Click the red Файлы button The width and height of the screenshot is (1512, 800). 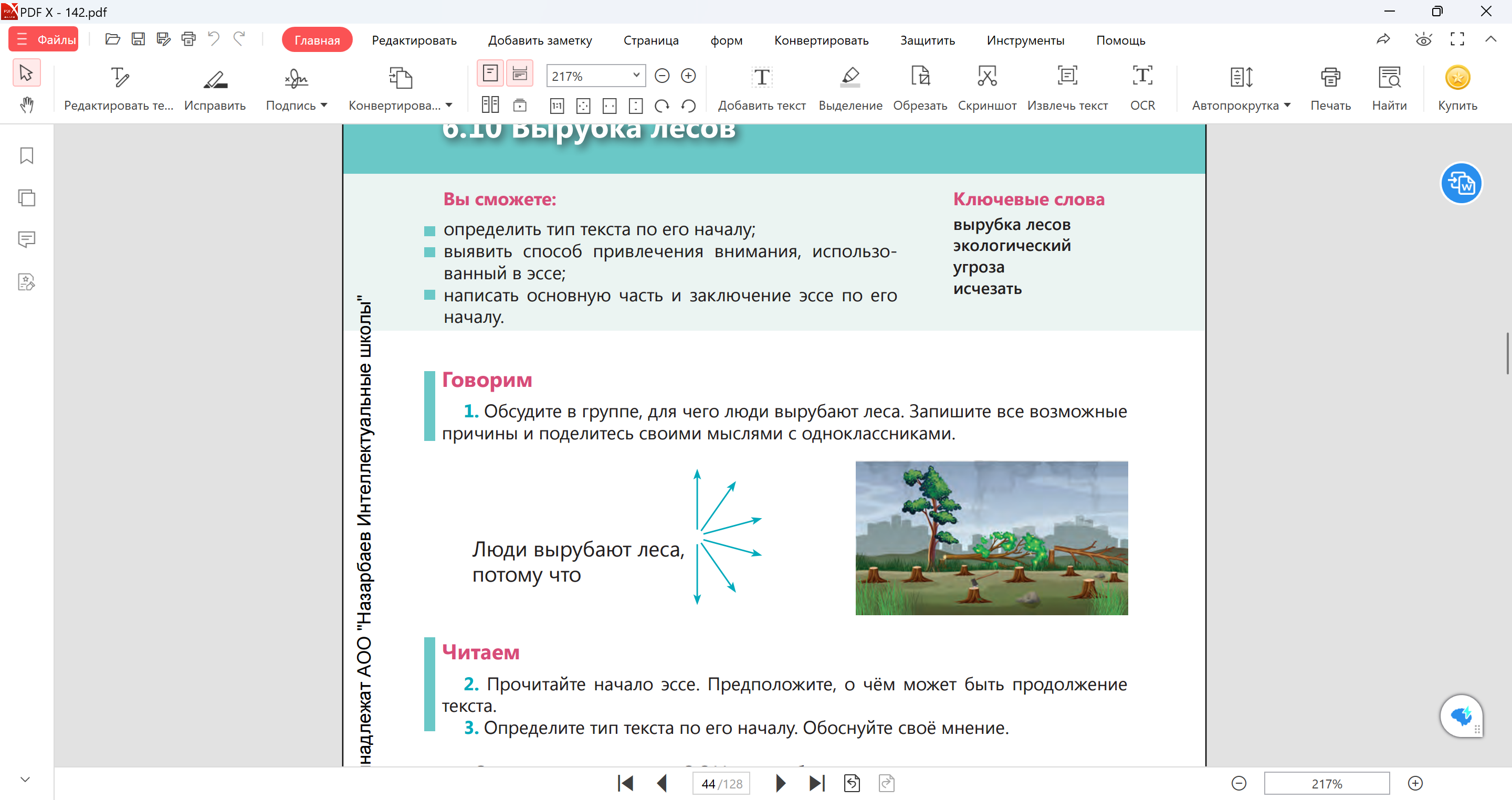pos(45,39)
